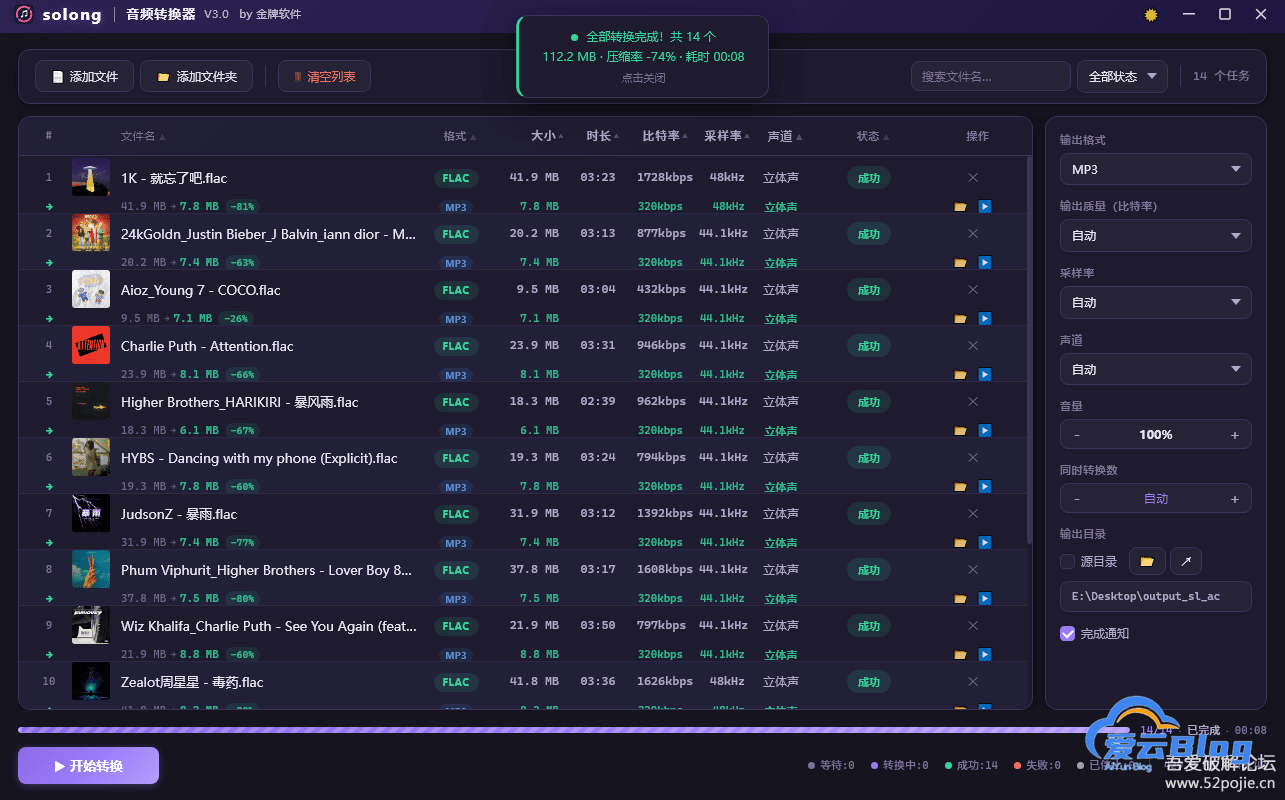The image size is (1285, 800).
Task: Play the converted 24kGoldn track
Action: coord(985,263)
